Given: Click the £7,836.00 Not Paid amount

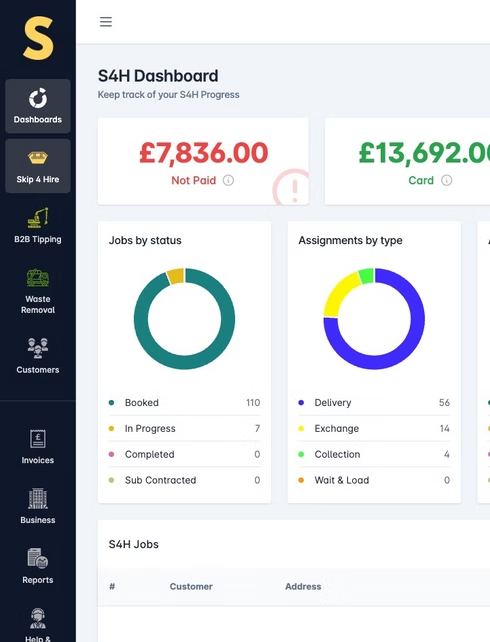Looking at the screenshot, I should click(x=203, y=153).
